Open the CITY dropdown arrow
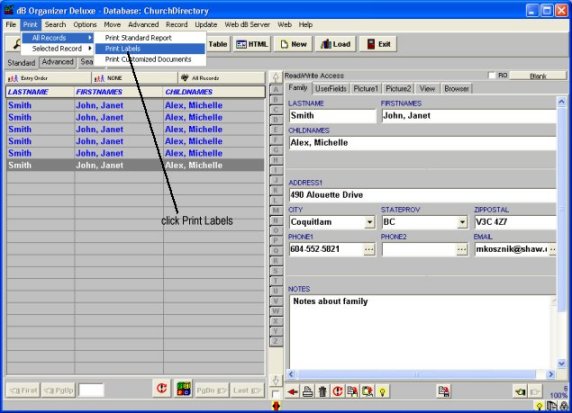The height and width of the screenshot is (413, 572). click(370, 222)
